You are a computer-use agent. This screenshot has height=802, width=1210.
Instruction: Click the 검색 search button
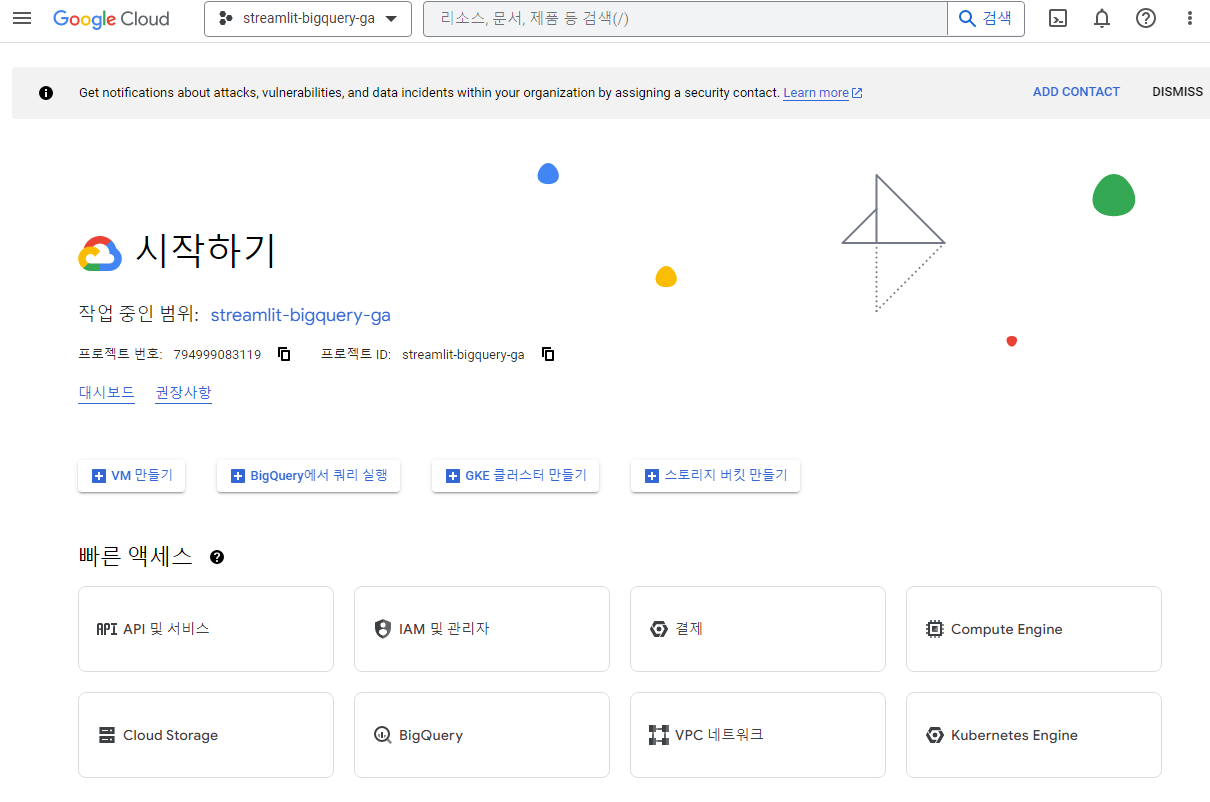(x=986, y=19)
